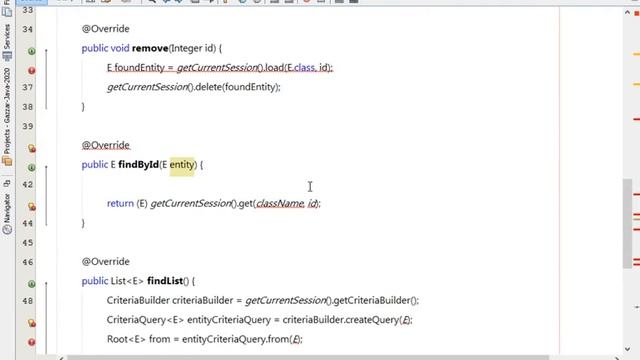Click 'getCriteriaBuilder' method call
640x360 pixels.
(372, 300)
